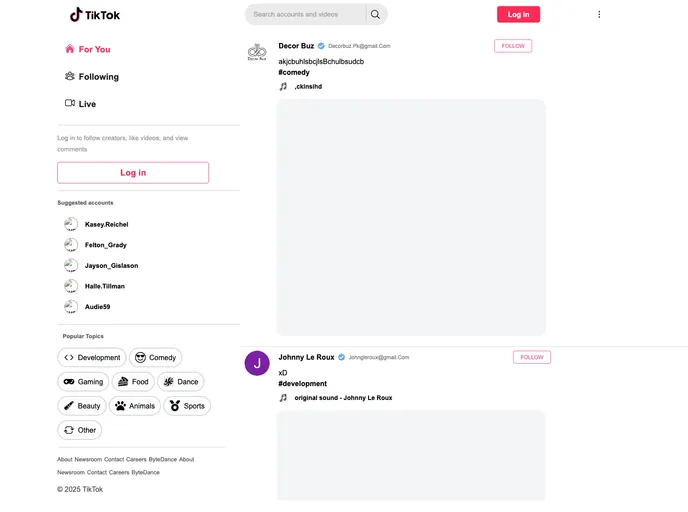The image size is (688, 512).
Task: Click the music note icon beside .cklnsihd
Action: tap(283, 86)
